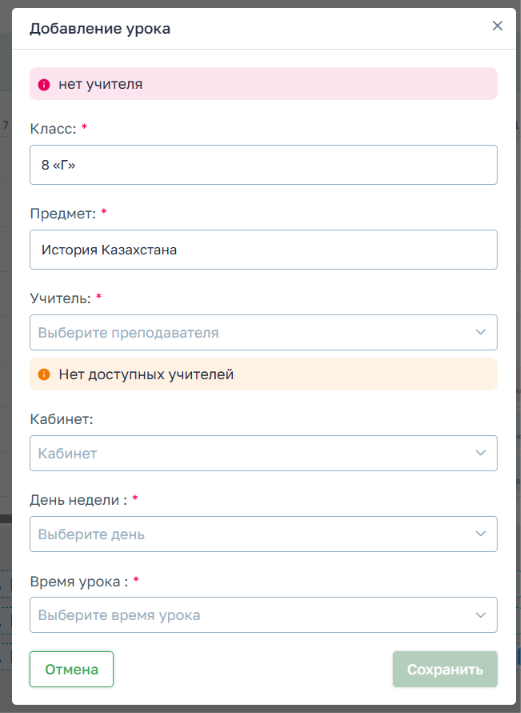Image resolution: width=521 pixels, height=713 pixels.
Task: Open the Выберите день dropdown
Action: pyautogui.click(x=264, y=534)
